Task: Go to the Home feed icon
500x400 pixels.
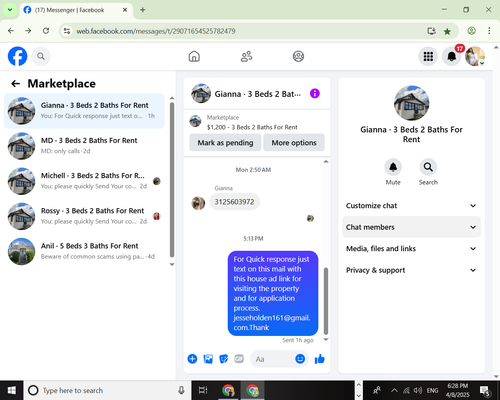Action: (194, 56)
